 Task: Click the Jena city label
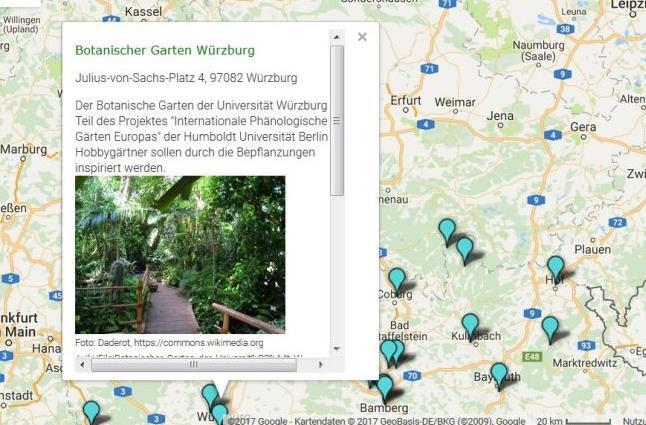(500, 116)
